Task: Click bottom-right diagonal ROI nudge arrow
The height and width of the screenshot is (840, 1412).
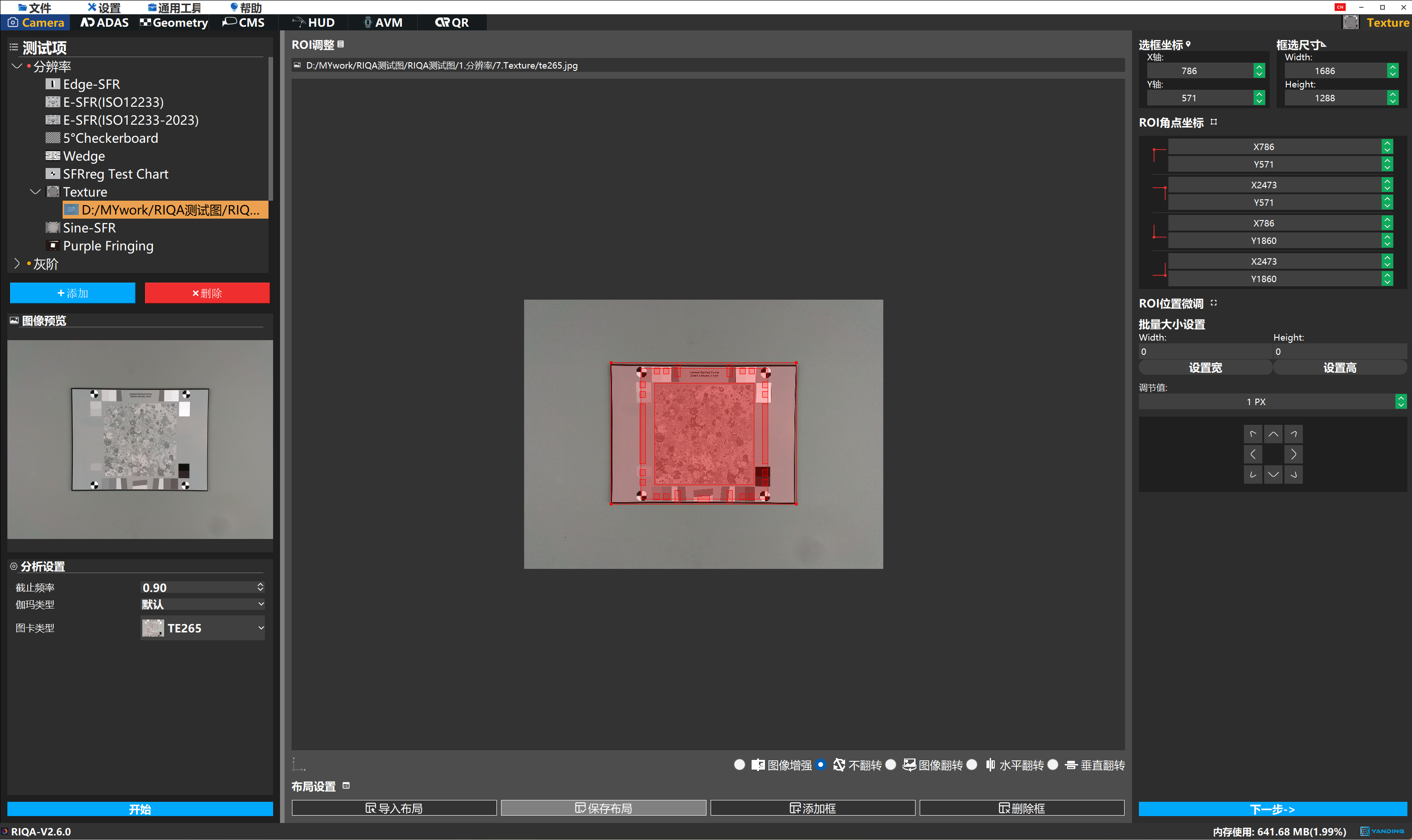Action: pos(1293,475)
